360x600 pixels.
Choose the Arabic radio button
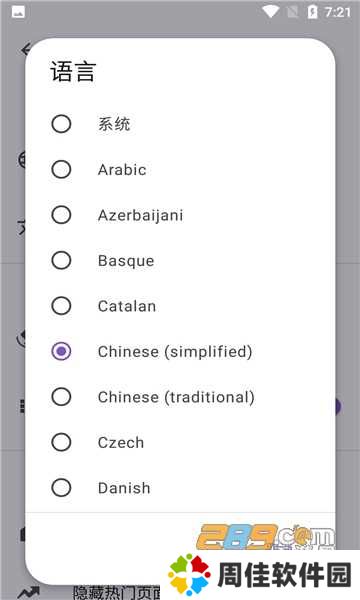pos(61,170)
